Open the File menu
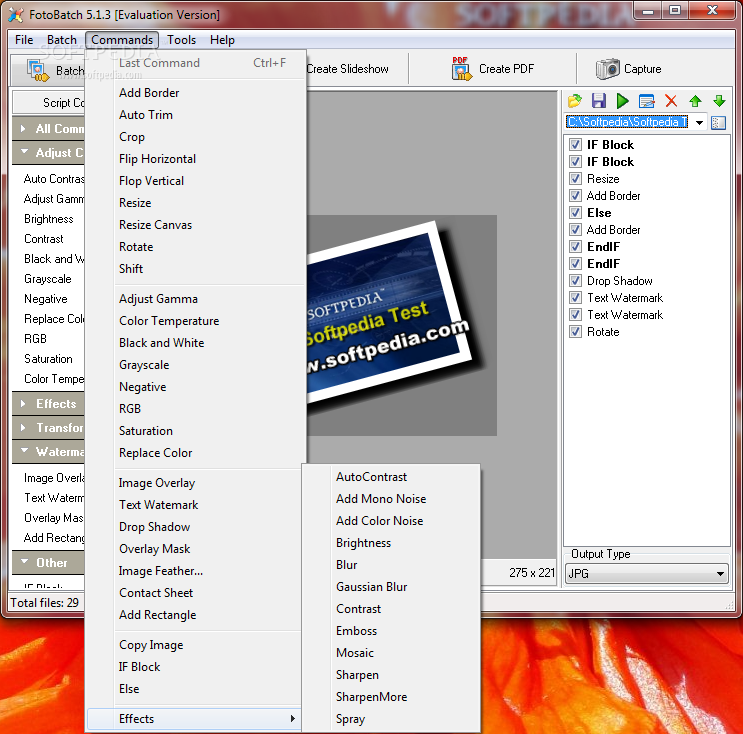 click(x=24, y=40)
